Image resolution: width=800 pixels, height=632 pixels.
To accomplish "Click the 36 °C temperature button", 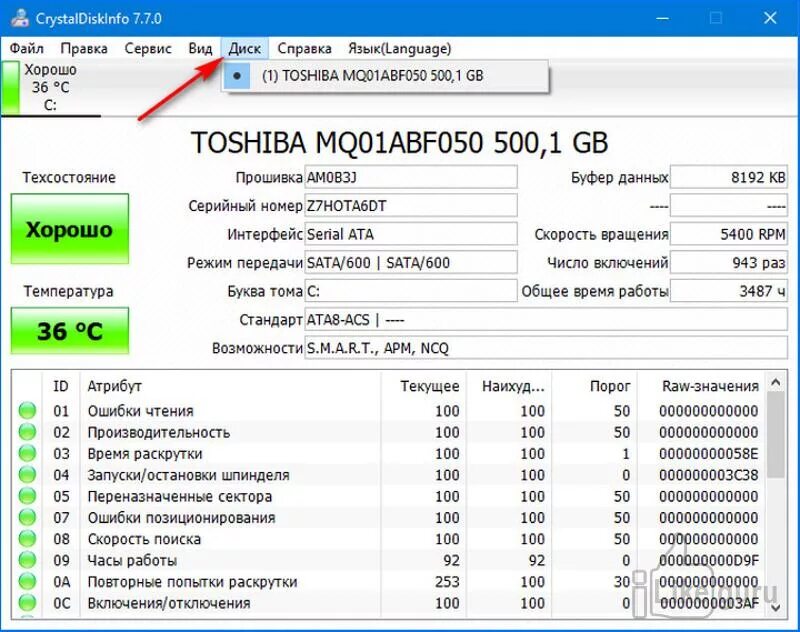I will [70, 331].
